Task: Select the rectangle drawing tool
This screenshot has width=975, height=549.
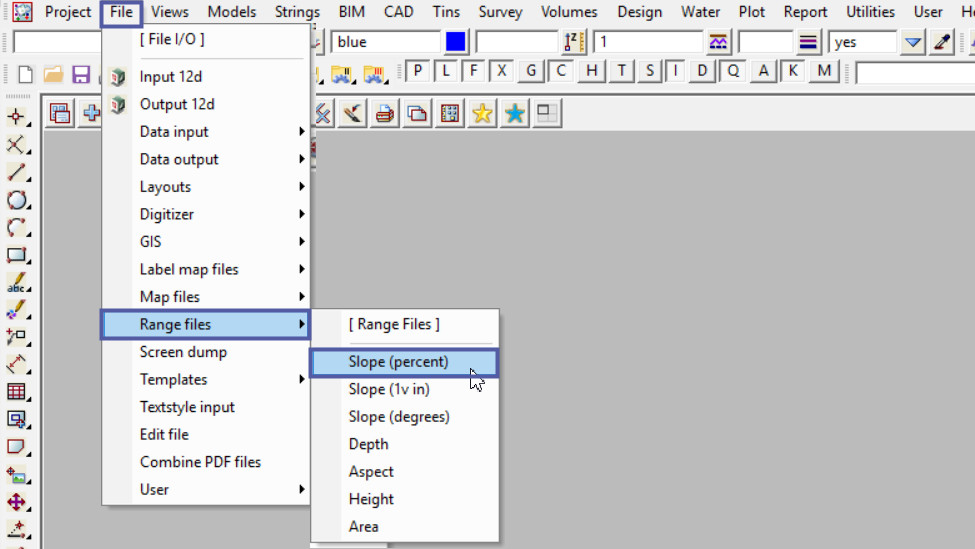Action: pos(17,255)
